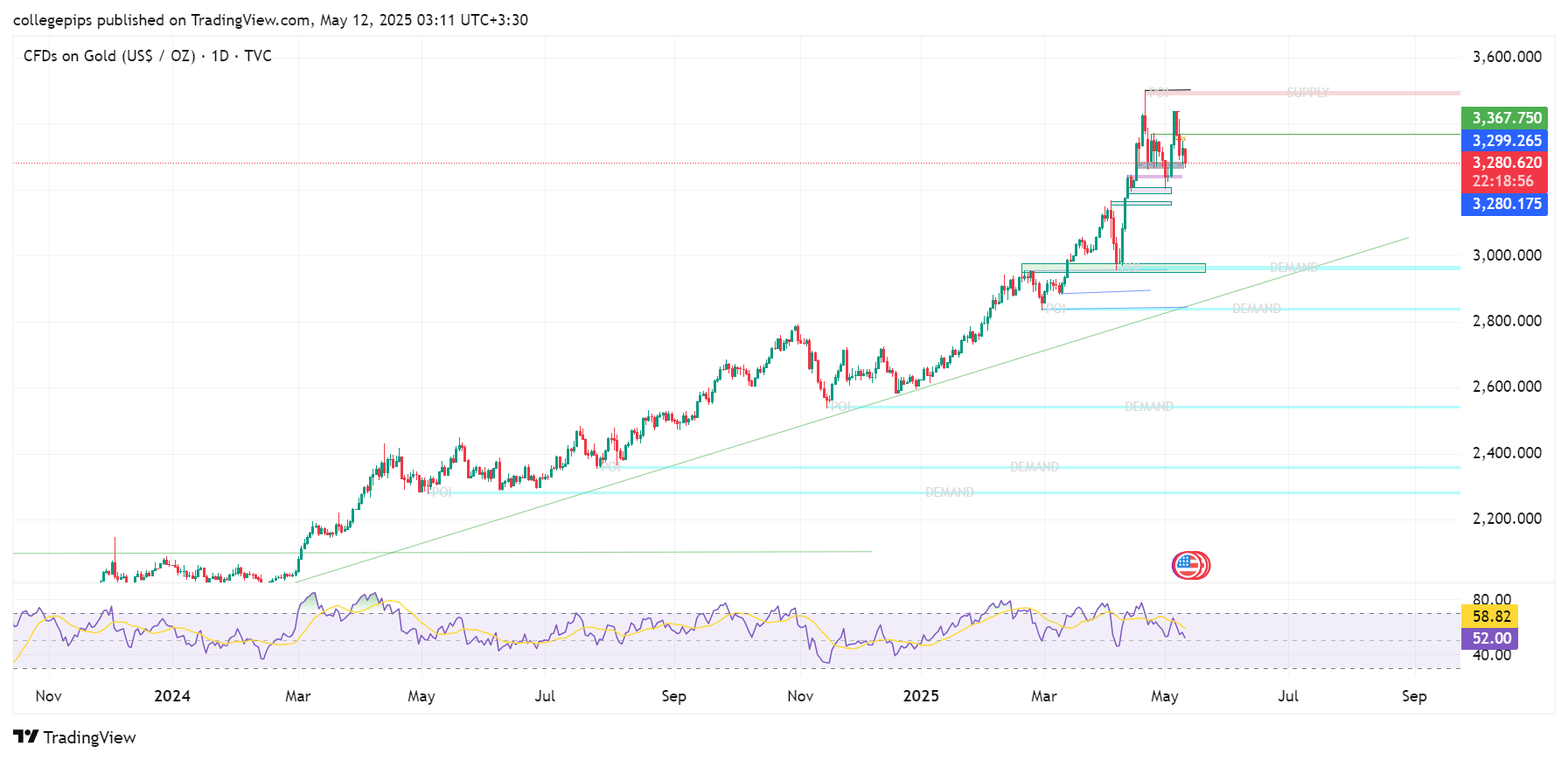Viewport: 1568px width, 760px height.
Task: Select the blue 3,280.175 price tag
Action: point(1504,204)
